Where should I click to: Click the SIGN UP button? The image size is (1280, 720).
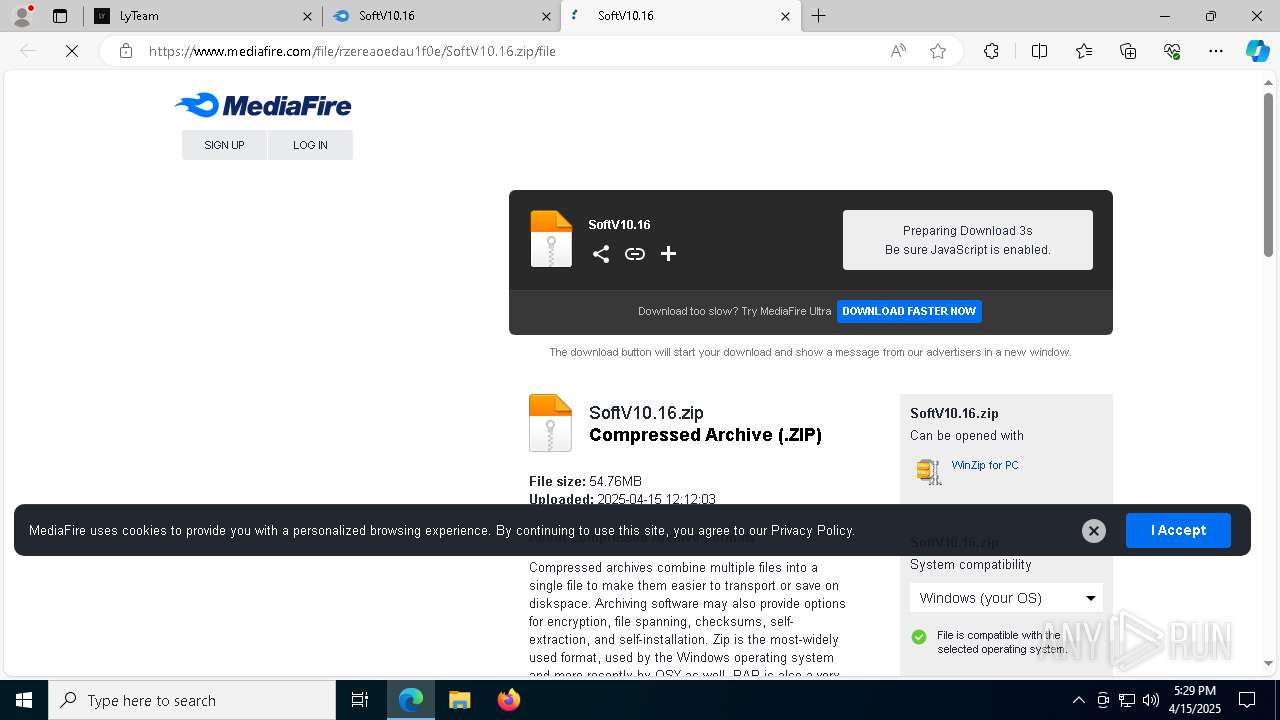(x=224, y=145)
